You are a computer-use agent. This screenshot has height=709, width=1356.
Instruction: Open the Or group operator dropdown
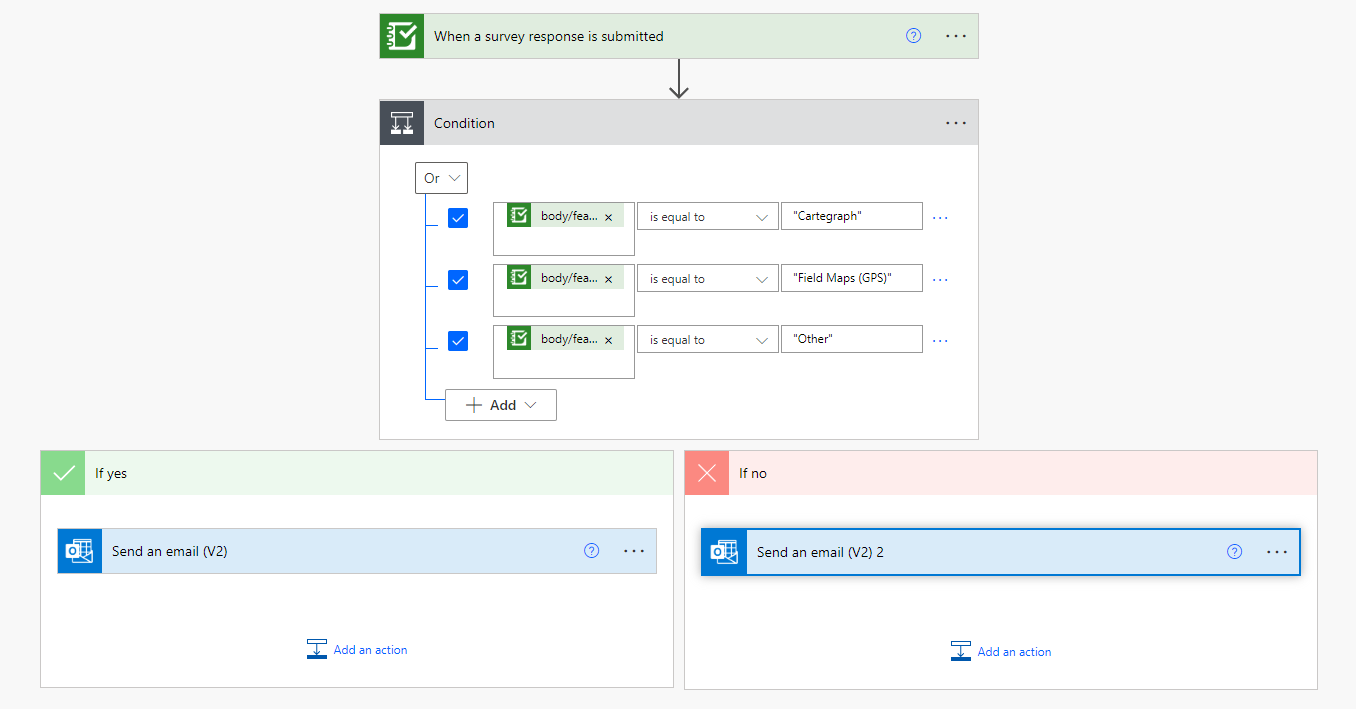pos(441,178)
